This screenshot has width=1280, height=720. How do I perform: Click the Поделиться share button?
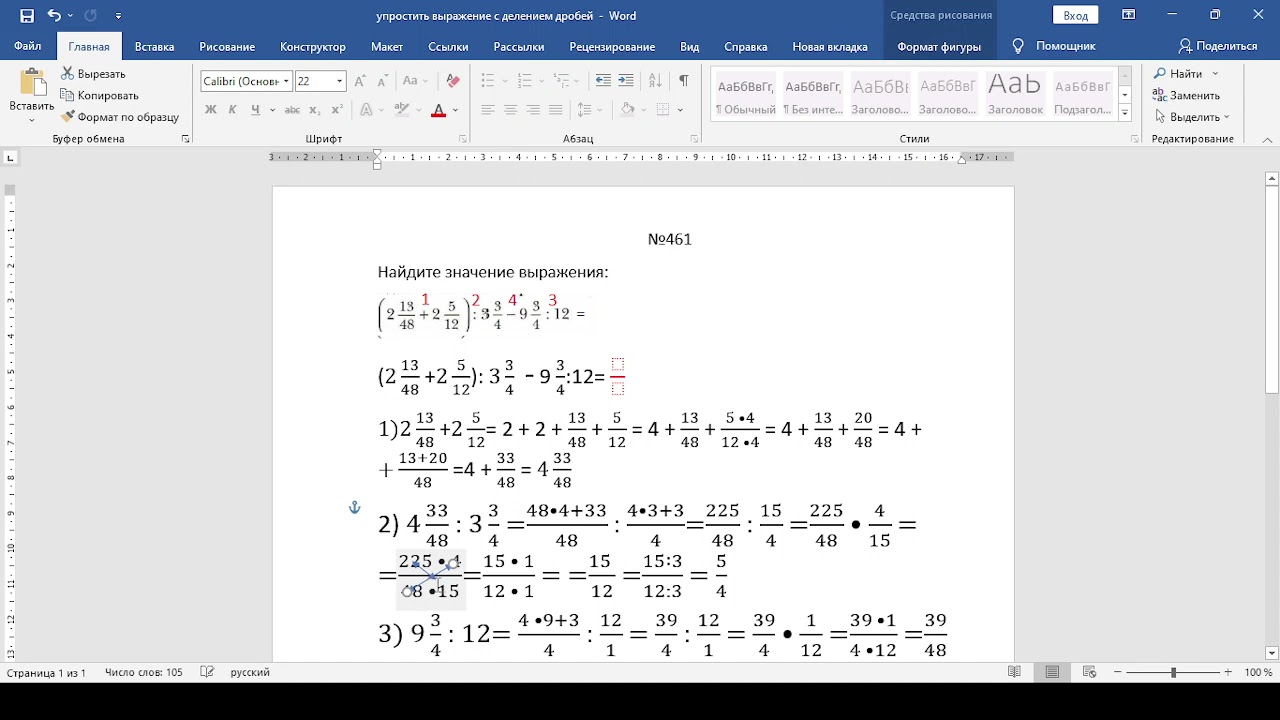[1218, 46]
